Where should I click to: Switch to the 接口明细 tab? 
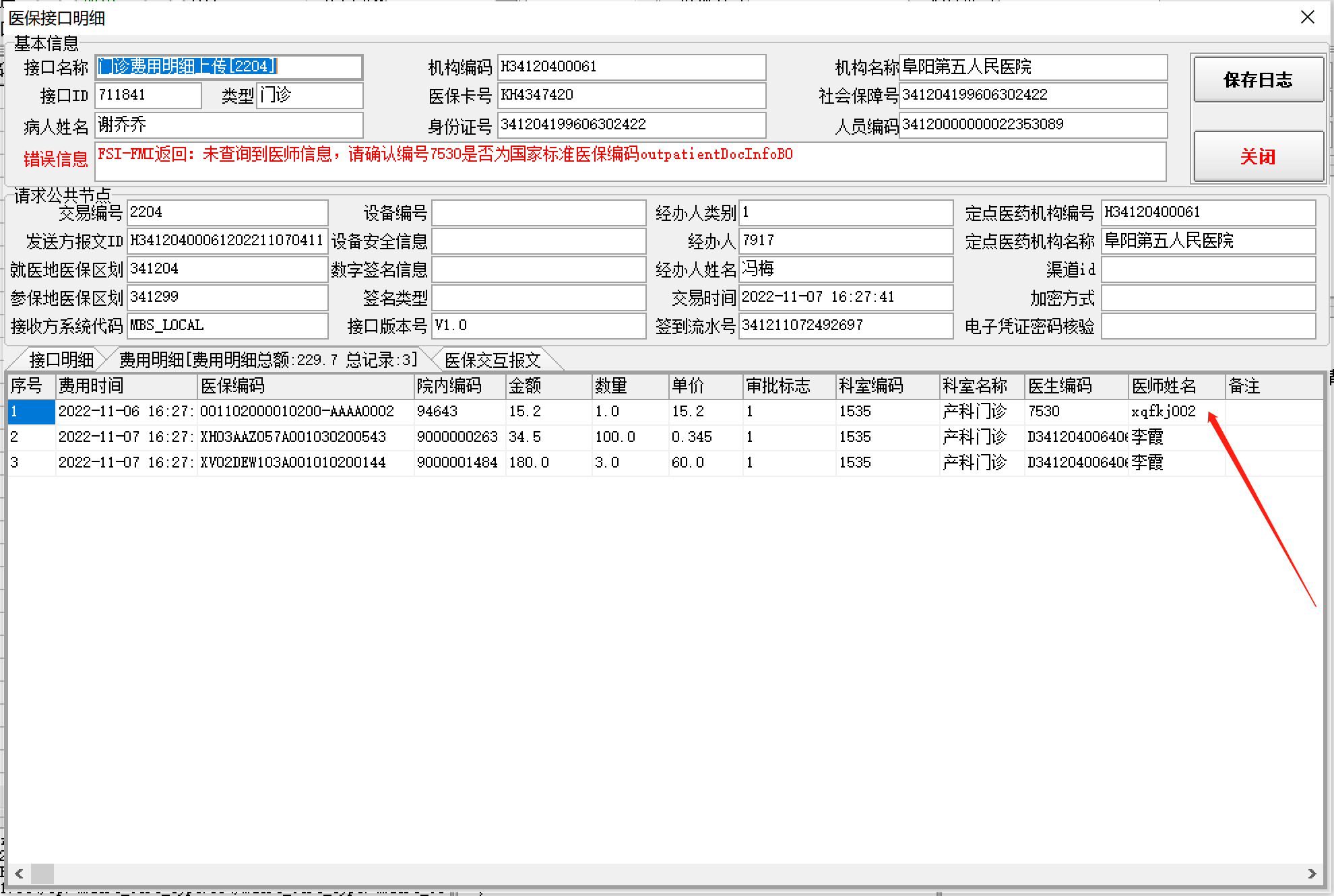(61, 360)
